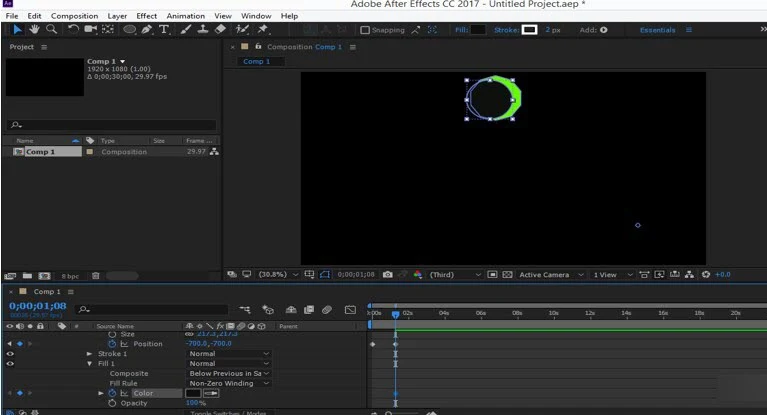Click the Fill label in the toolbar
Image resolution: width=767 pixels, height=415 pixels.
point(461,30)
